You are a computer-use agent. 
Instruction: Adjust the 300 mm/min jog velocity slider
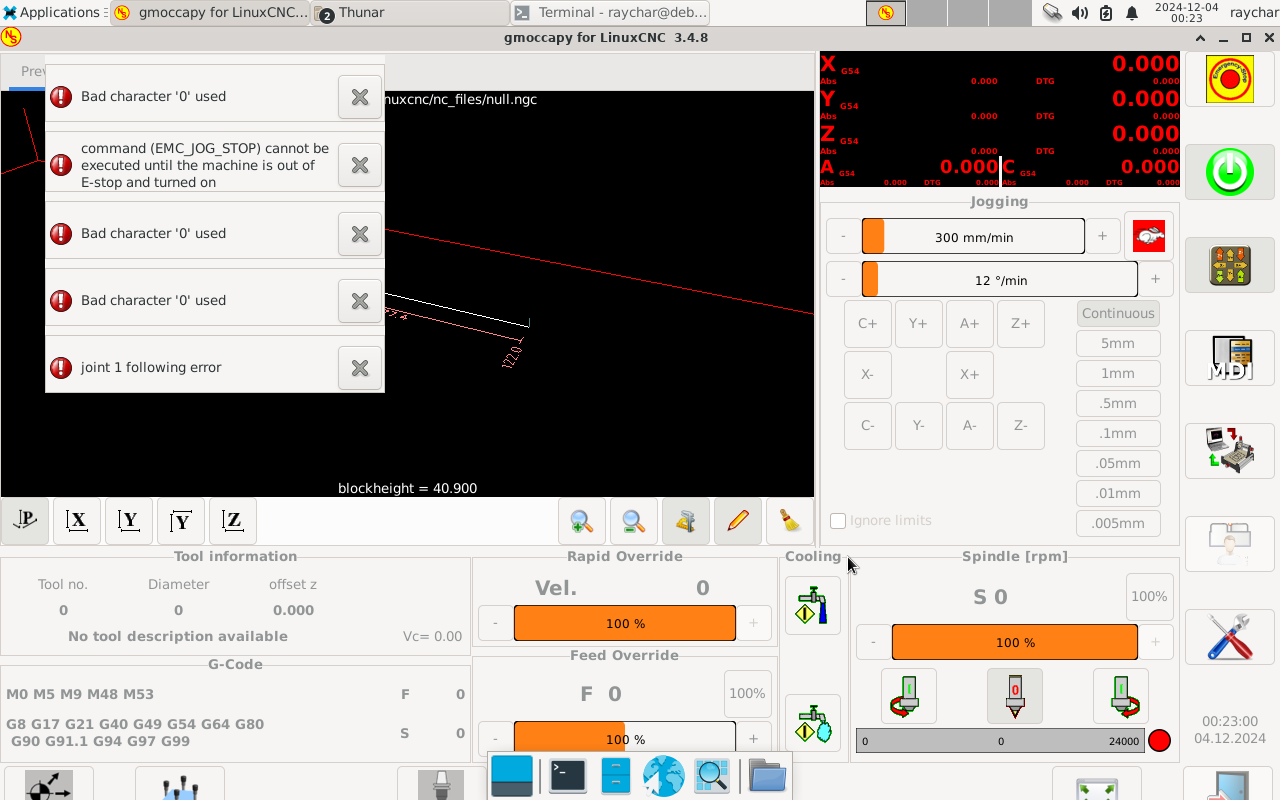pos(973,237)
